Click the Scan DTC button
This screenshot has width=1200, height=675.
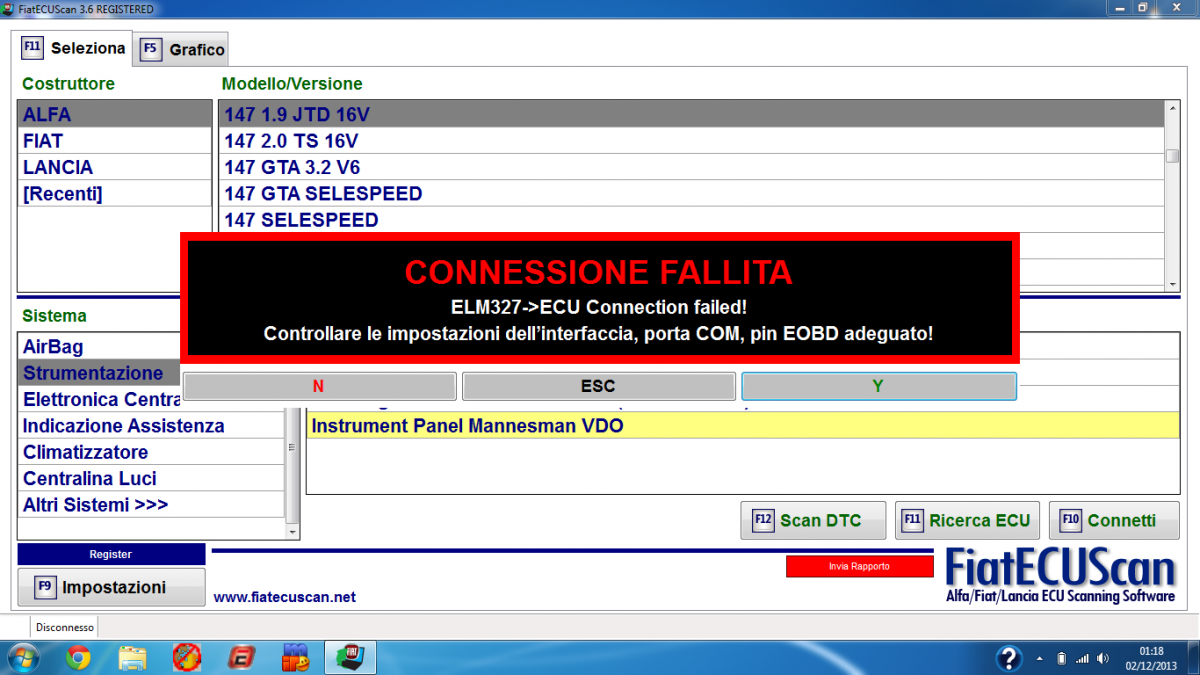(x=813, y=520)
